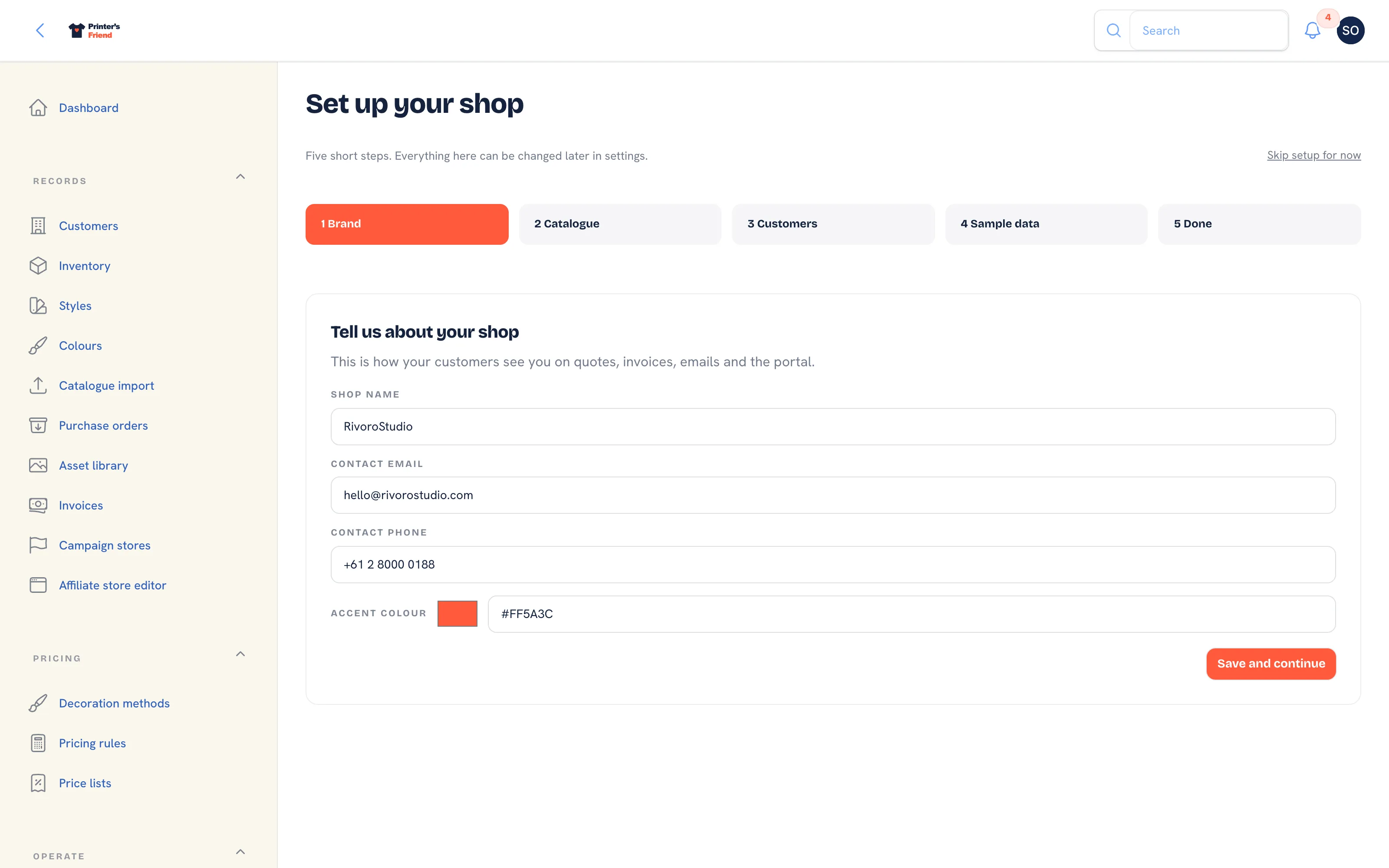The image size is (1389, 868).
Task: Open the SO user avatar menu
Action: click(x=1350, y=30)
